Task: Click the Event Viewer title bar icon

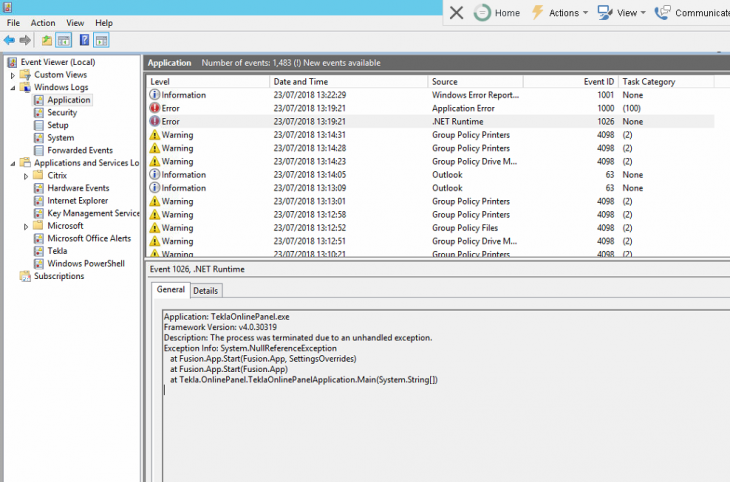Action: [7, 7]
